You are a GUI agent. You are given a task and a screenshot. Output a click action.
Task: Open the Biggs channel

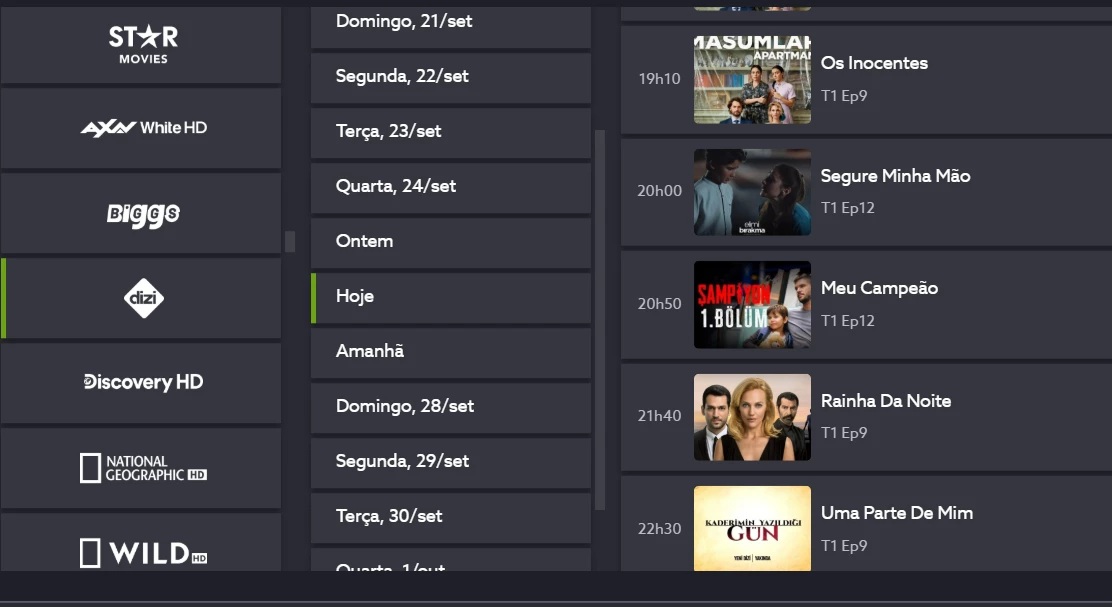pyautogui.click(x=141, y=213)
